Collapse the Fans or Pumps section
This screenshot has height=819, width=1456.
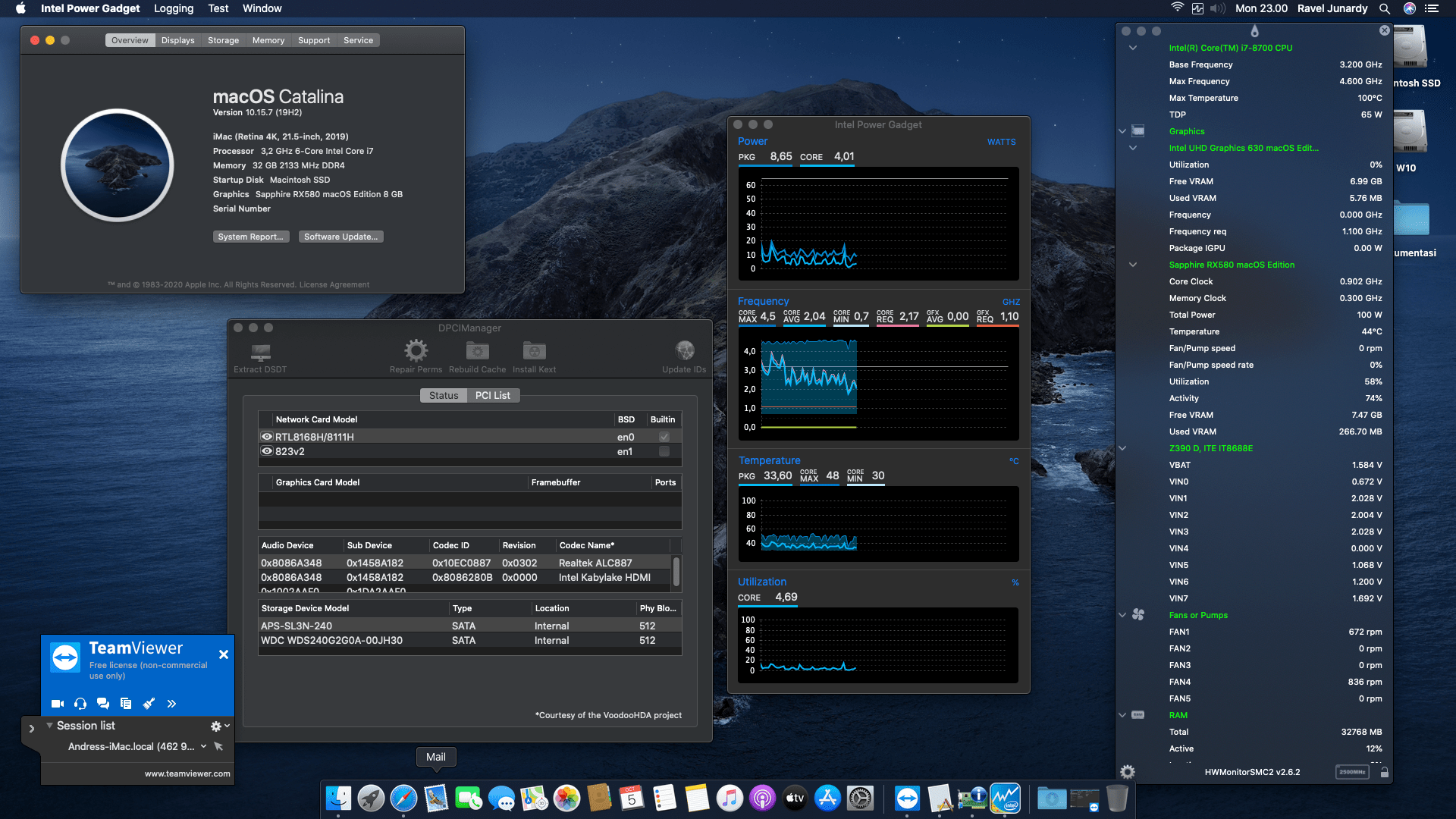click(1122, 615)
